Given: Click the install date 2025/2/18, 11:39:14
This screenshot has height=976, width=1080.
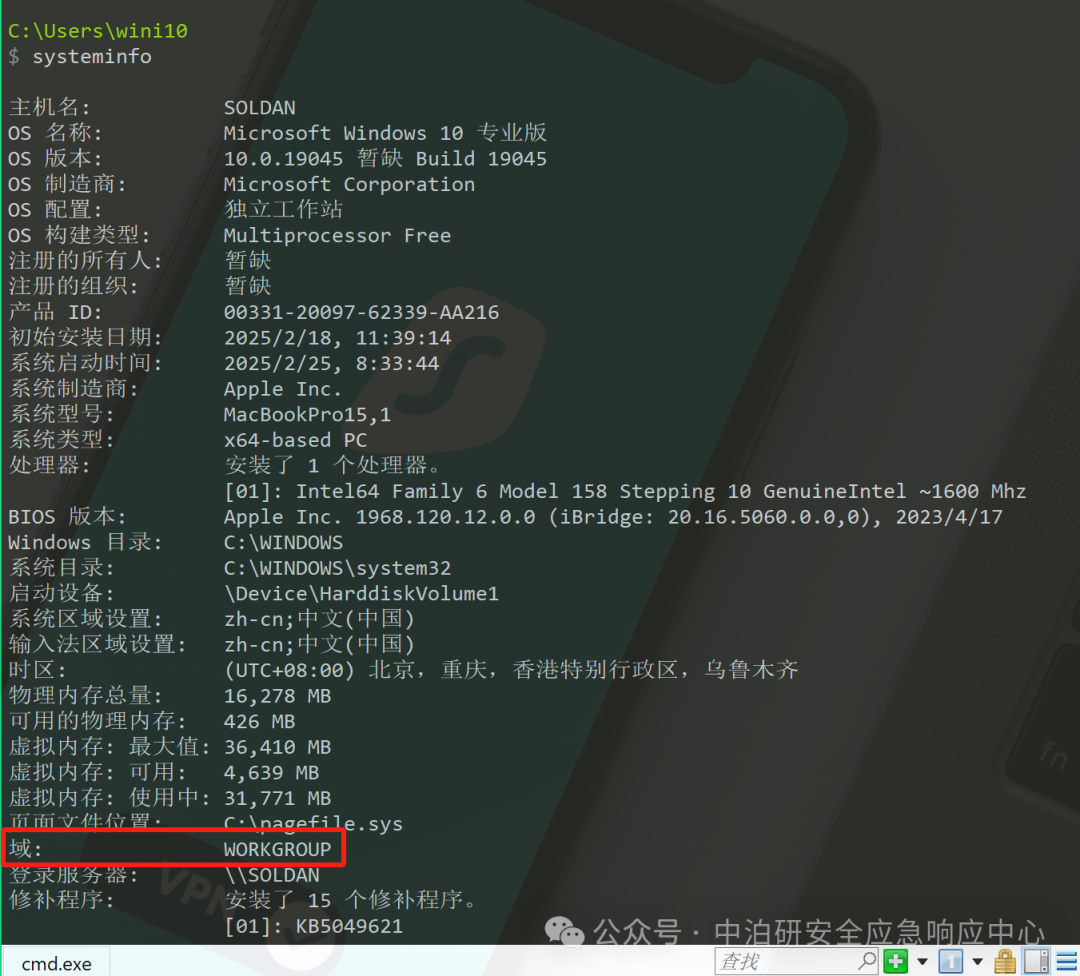Looking at the screenshot, I should 338,338.
